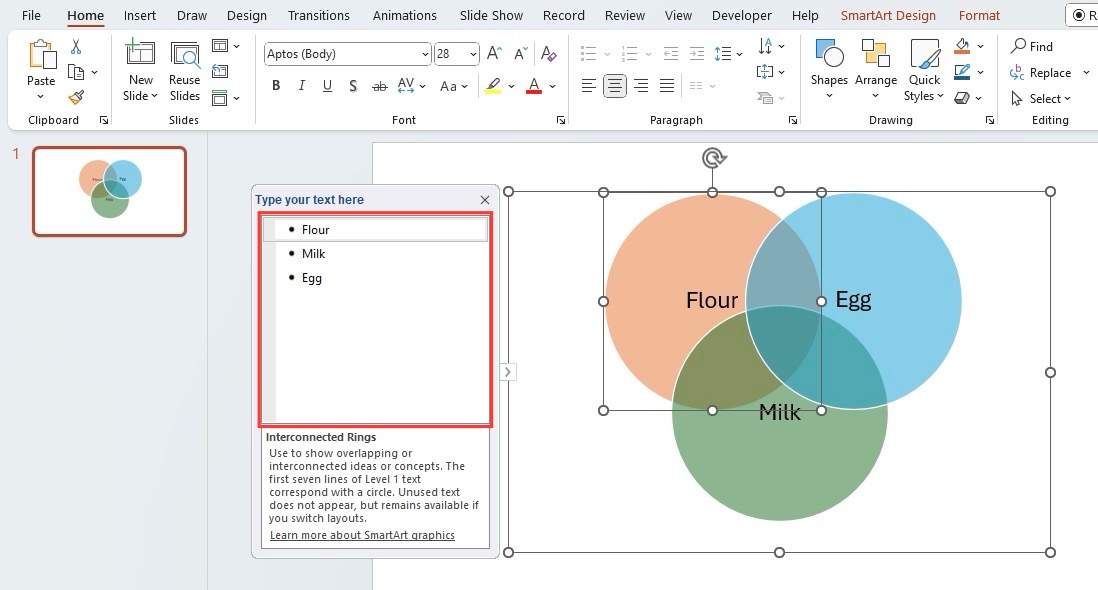Viewport: 1098px width, 590px height.
Task: Toggle Italic formatting
Action: click(301, 85)
